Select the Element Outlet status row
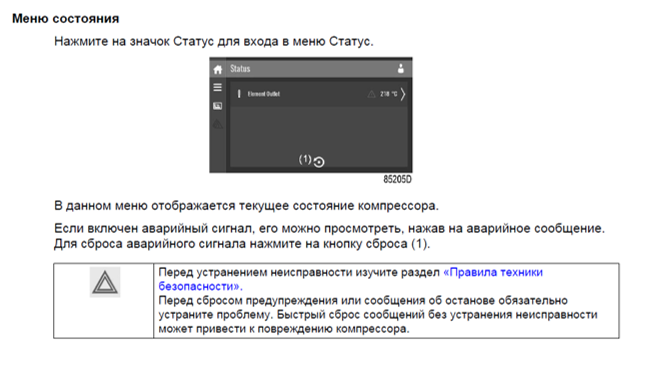This screenshot has width=645, height=377. click(318, 94)
